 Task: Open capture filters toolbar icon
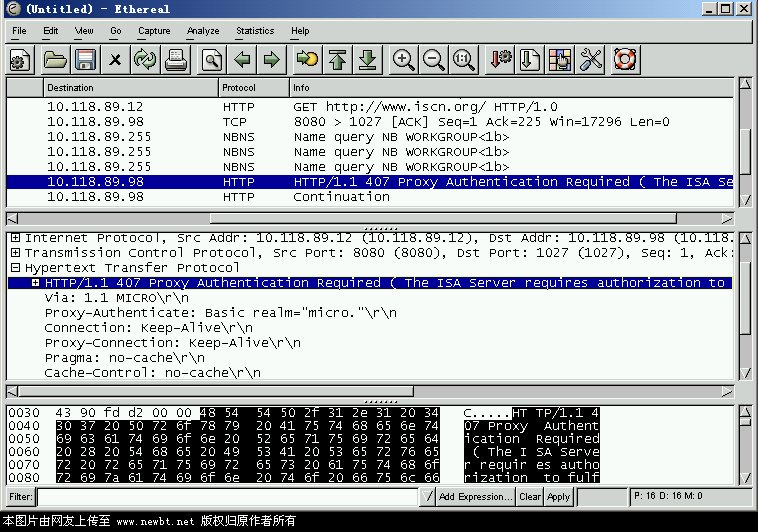click(x=500, y=60)
